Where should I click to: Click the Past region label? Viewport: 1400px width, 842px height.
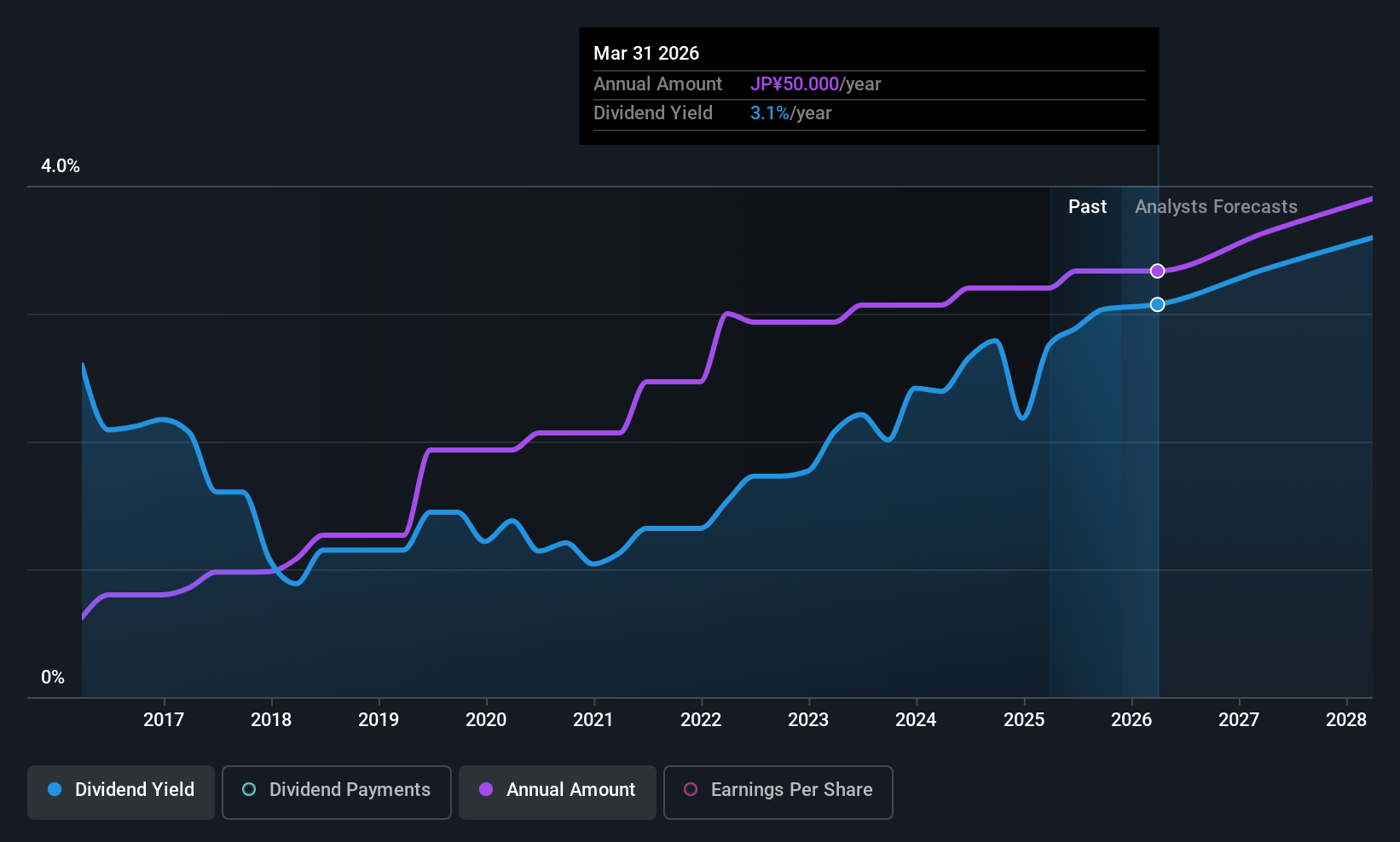coord(1087,207)
